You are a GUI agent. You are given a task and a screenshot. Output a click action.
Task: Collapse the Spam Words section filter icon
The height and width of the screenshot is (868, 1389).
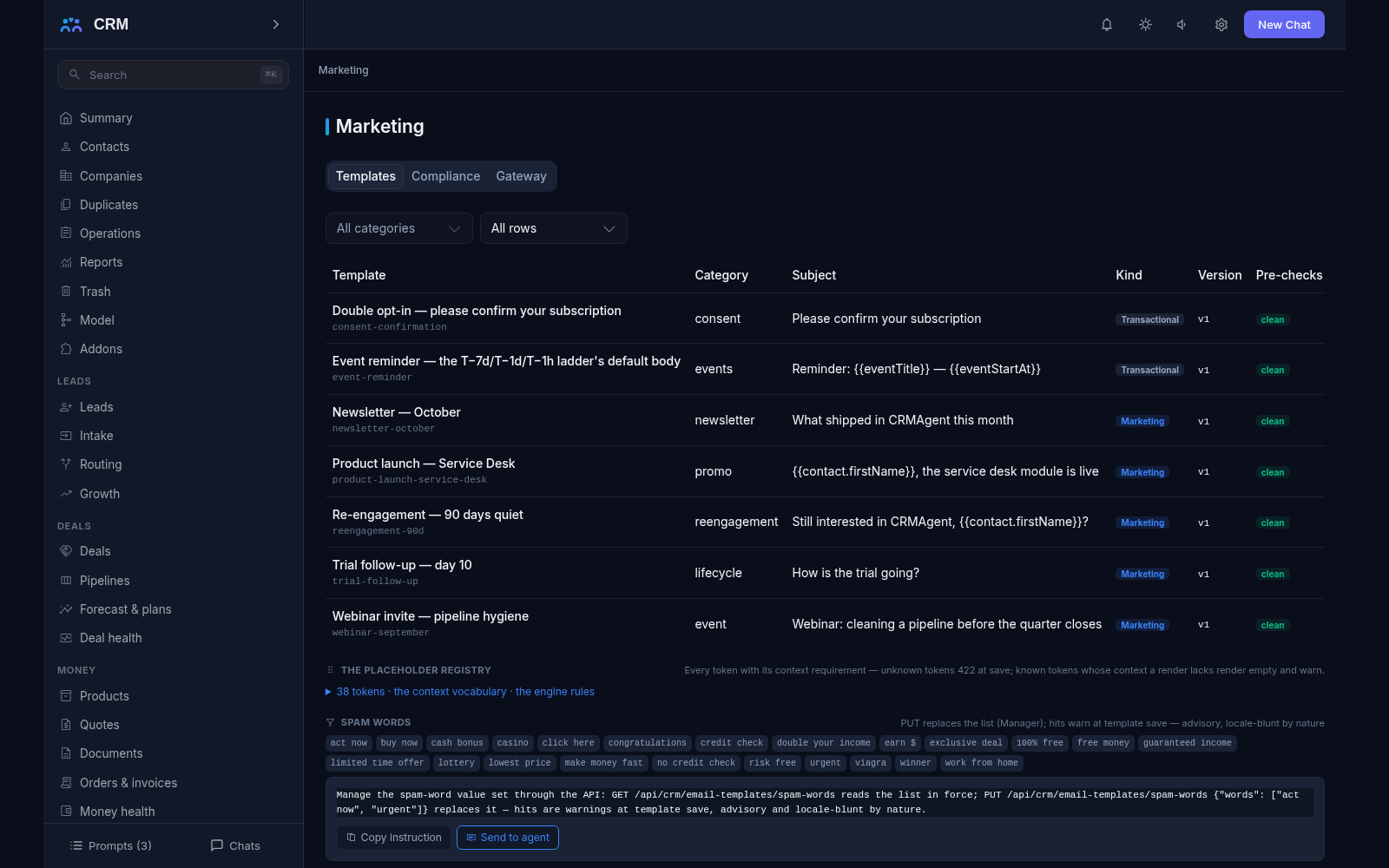click(x=330, y=722)
